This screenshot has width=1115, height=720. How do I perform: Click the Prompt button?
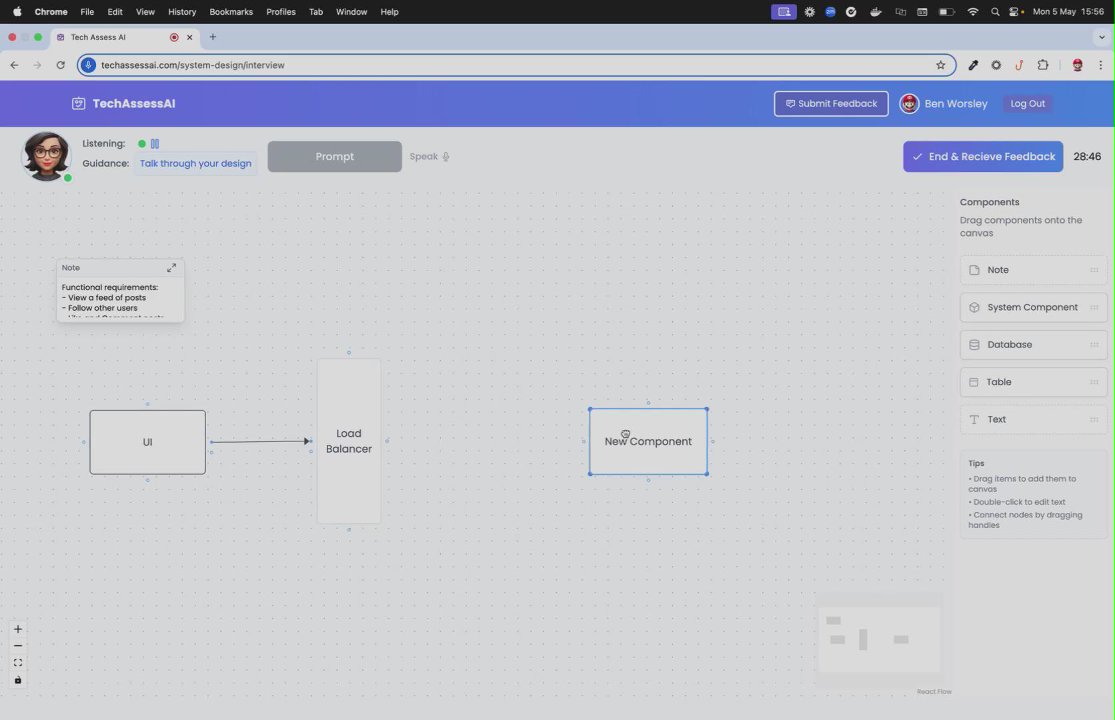pyautogui.click(x=334, y=156)
